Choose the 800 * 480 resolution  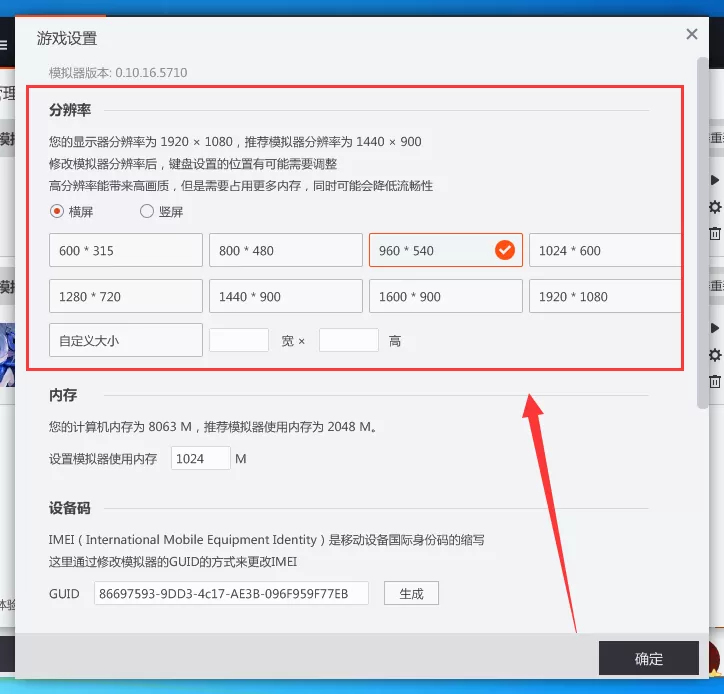tap(286, 250)
